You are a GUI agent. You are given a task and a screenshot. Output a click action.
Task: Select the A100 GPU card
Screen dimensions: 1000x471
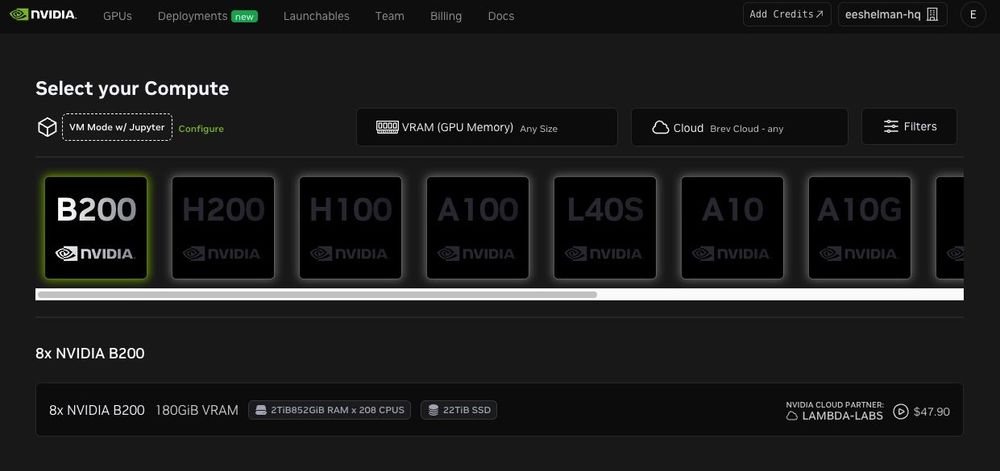coord(478,228)
